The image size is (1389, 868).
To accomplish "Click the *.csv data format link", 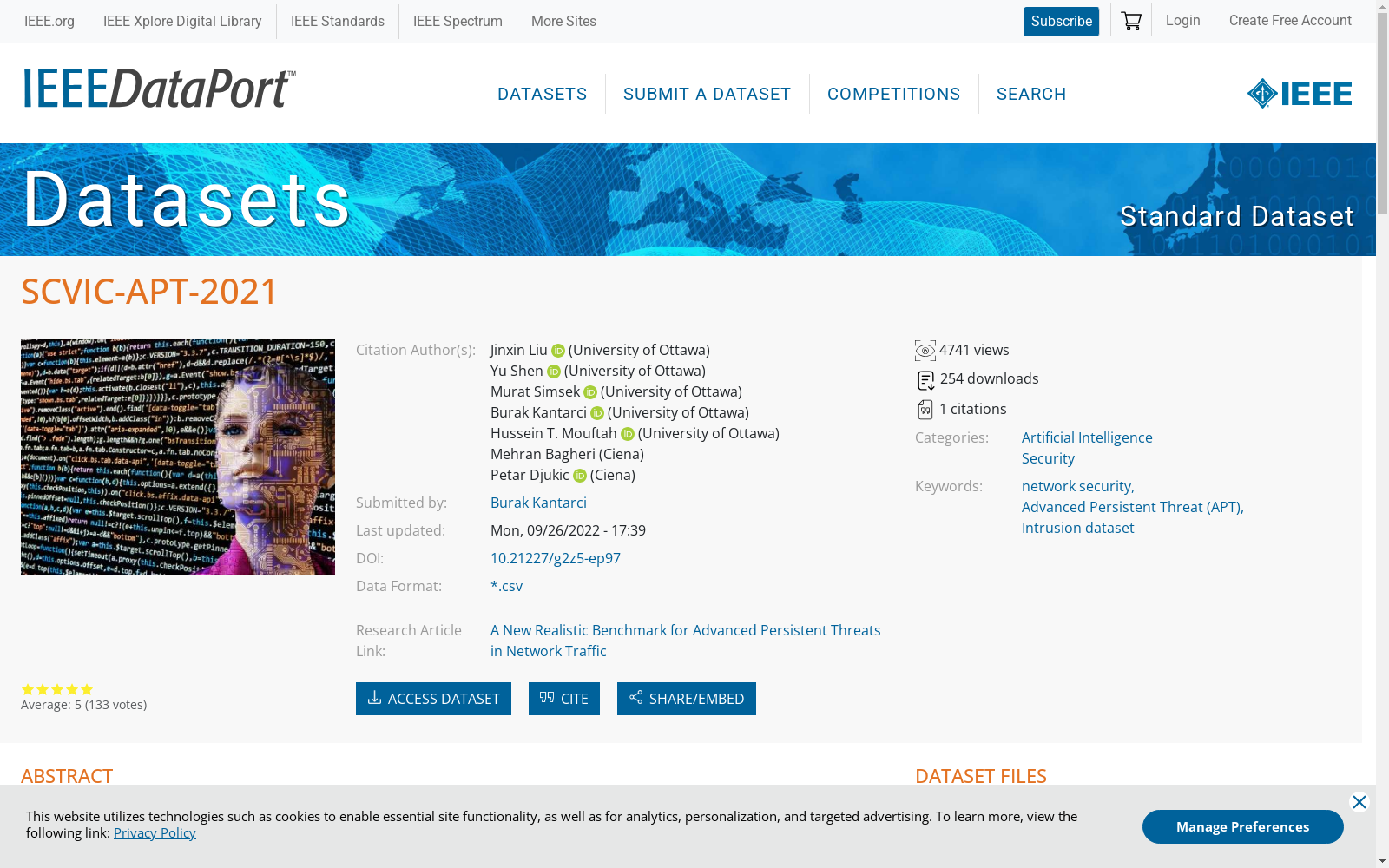I will pos(506,586).
